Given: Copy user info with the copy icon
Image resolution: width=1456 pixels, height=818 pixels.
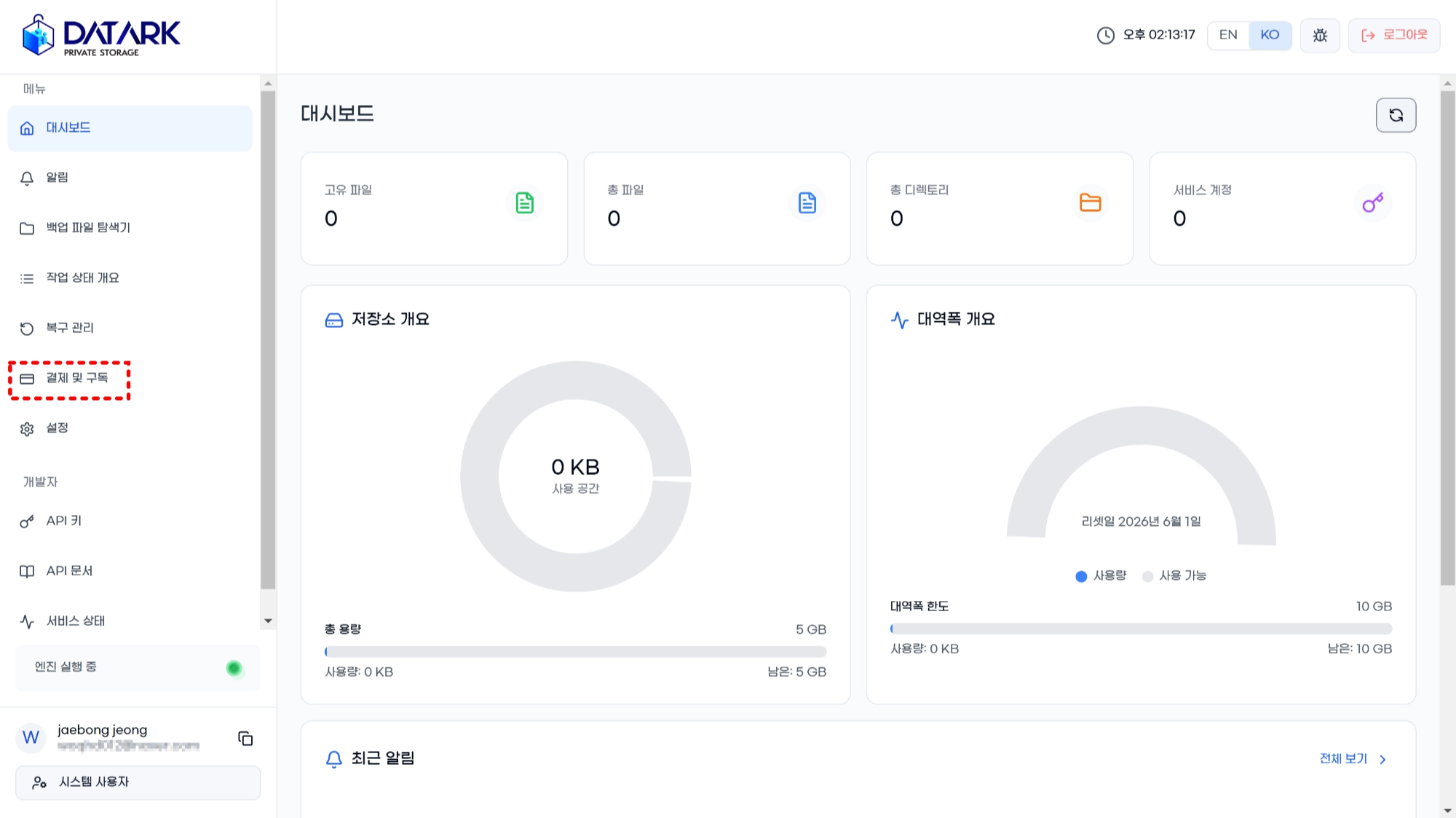Looking at the screenshot, I should pos(245,739).
